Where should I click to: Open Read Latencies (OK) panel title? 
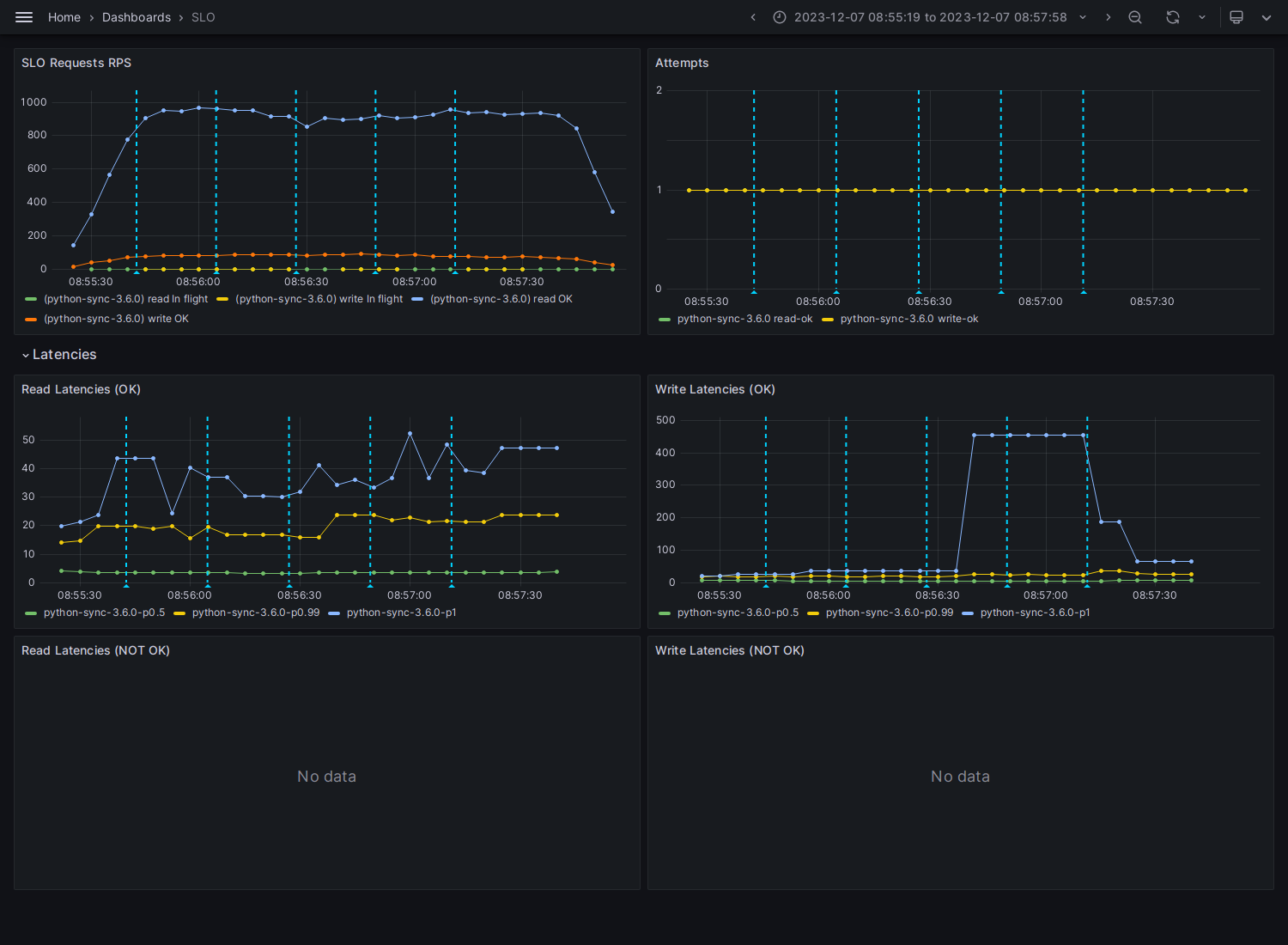coord(81,389)
